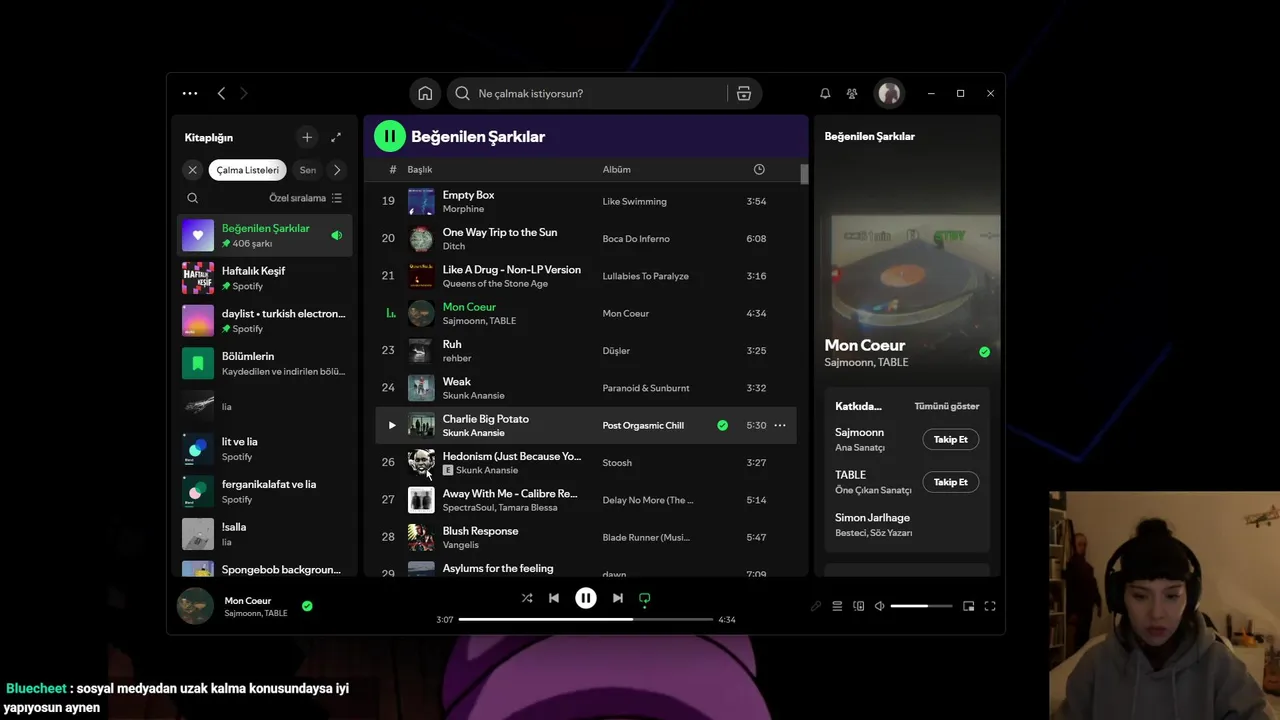Open the Post Orgasmic Chill album link
1280x720 pixels.
(x=643, y=425)
